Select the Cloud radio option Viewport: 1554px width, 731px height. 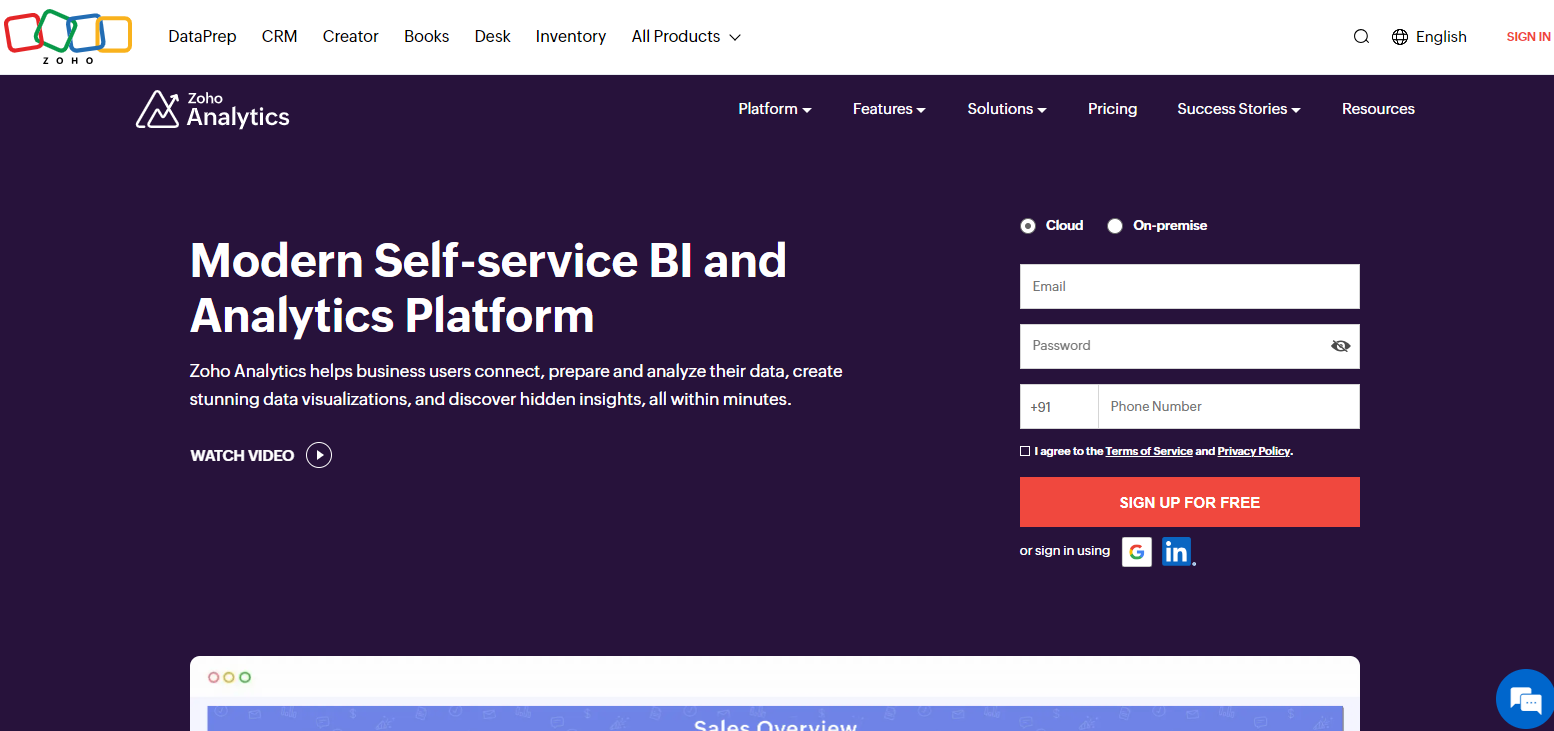1028,226
